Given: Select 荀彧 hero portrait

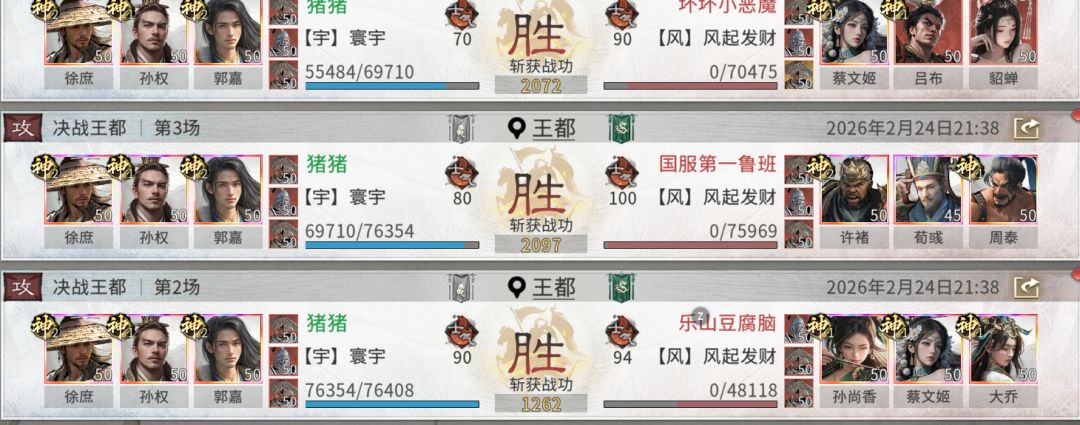Looking at the screenshot, I should pyautogui.click(x=928, y=189).
